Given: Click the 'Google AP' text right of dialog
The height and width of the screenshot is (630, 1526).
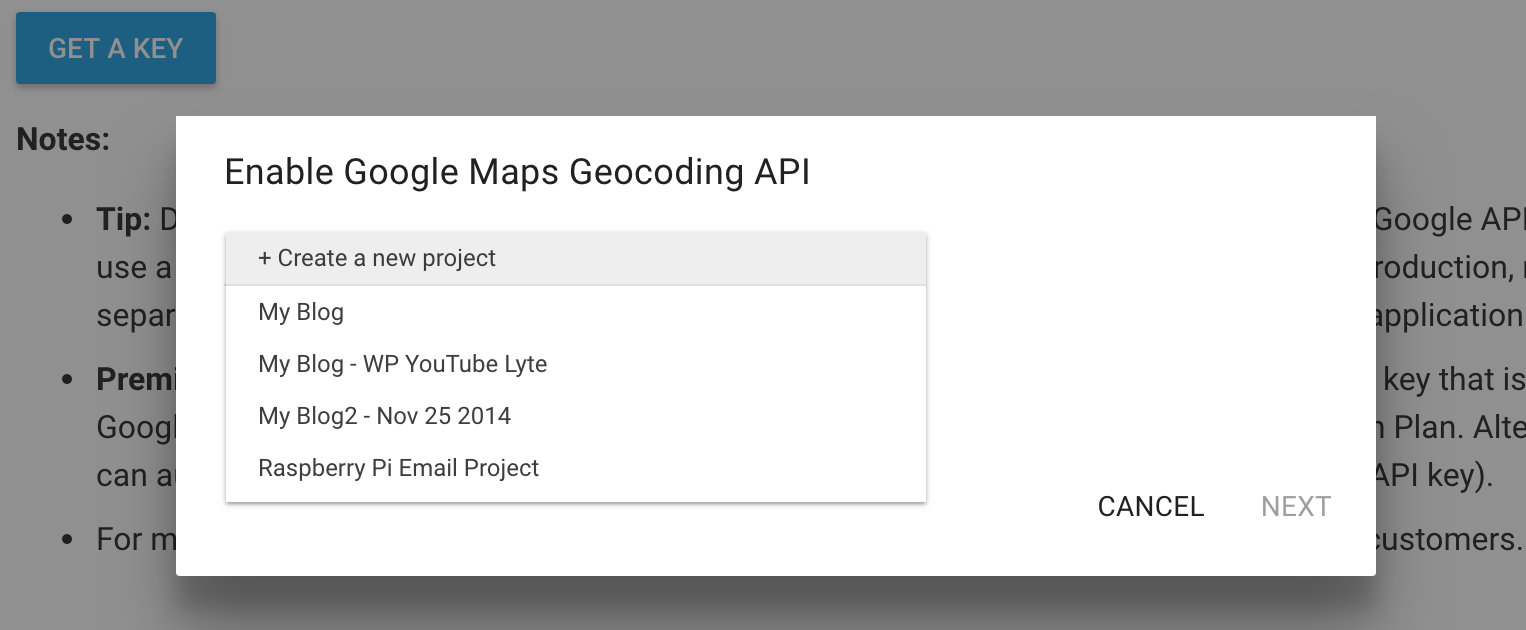Looking at the screenshot, I should 1450,220.
